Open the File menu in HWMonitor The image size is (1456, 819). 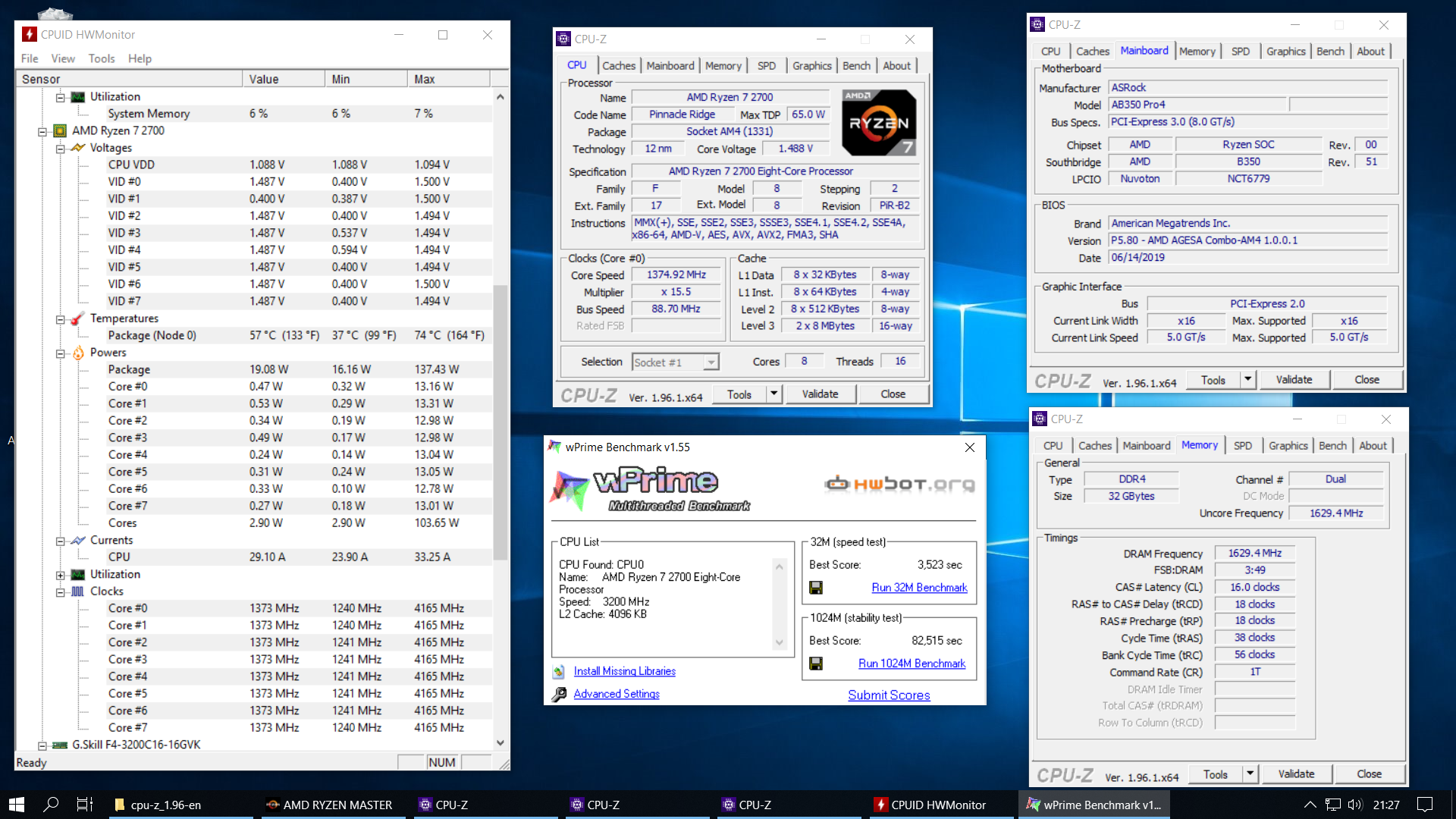click(30, 58)
